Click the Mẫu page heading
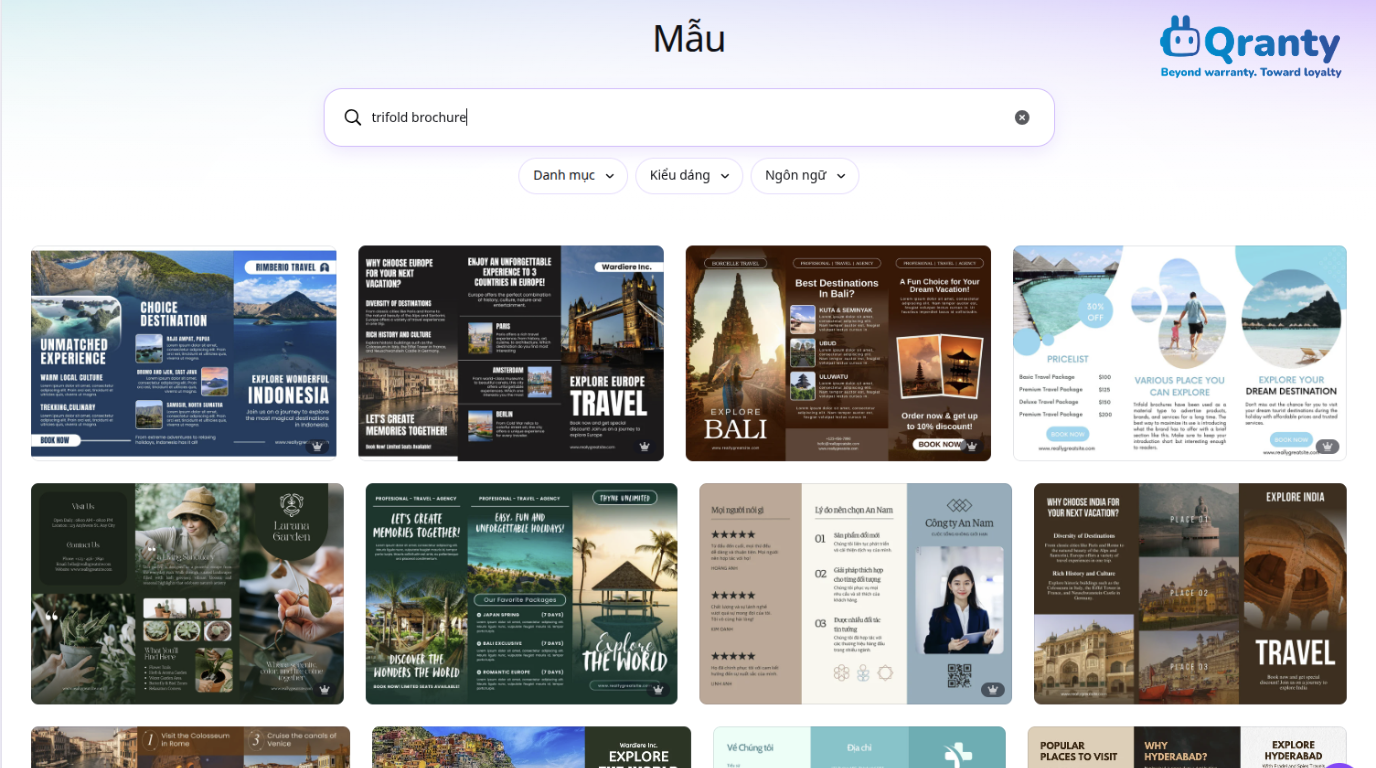This screenshot has height=768, width=1376. click(689, 39)
